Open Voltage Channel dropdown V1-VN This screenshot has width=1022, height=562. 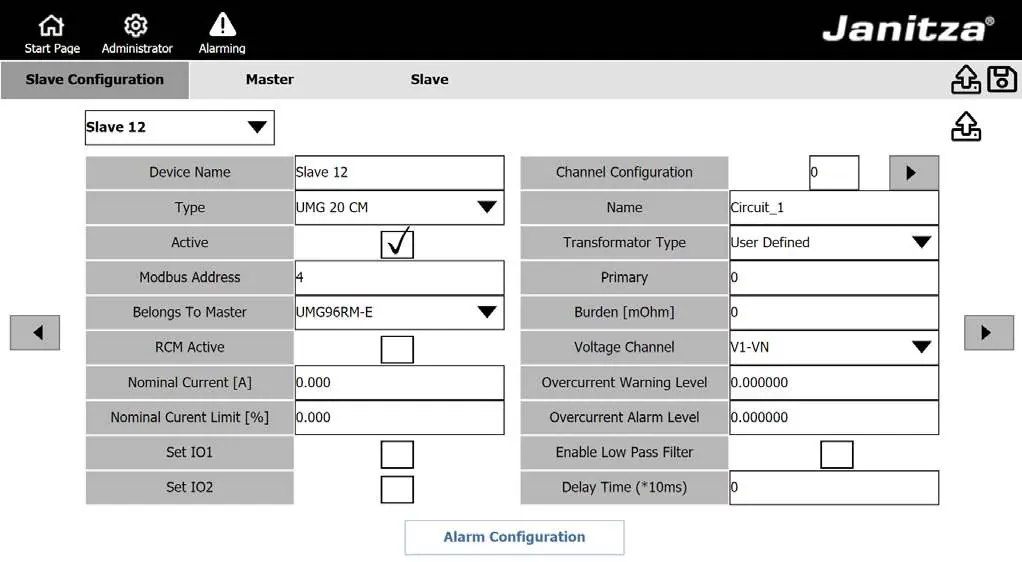click(x=834, y=348)
